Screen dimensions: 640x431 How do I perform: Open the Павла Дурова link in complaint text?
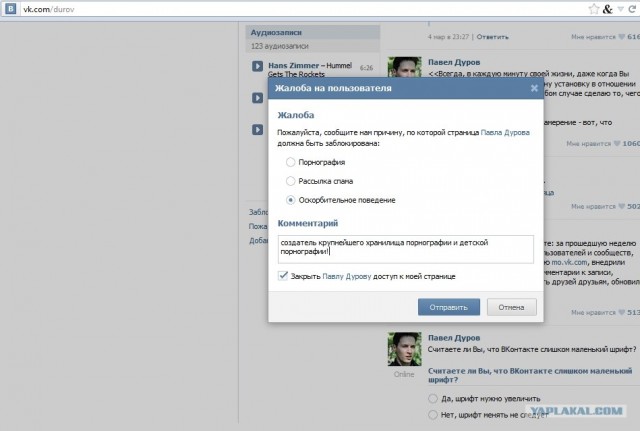click(x=505, y=132)
